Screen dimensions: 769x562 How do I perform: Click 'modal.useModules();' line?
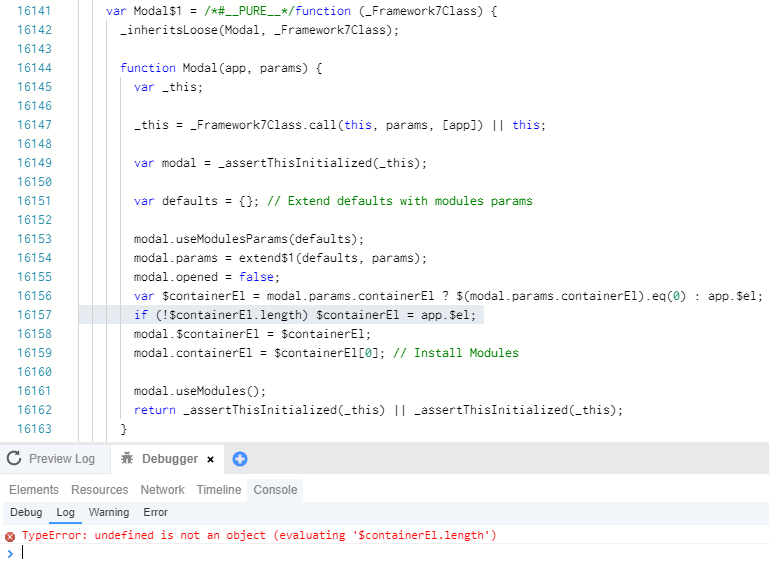[x=200, y=391]
